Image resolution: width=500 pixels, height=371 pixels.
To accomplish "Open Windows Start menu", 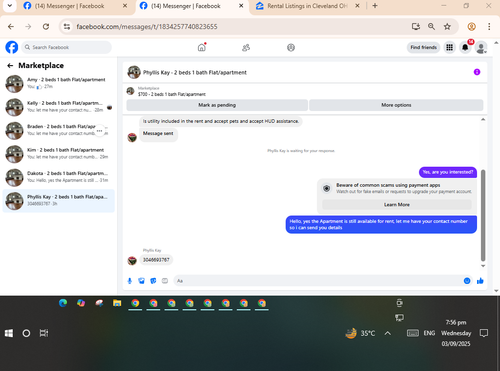I will pos(9,333).
